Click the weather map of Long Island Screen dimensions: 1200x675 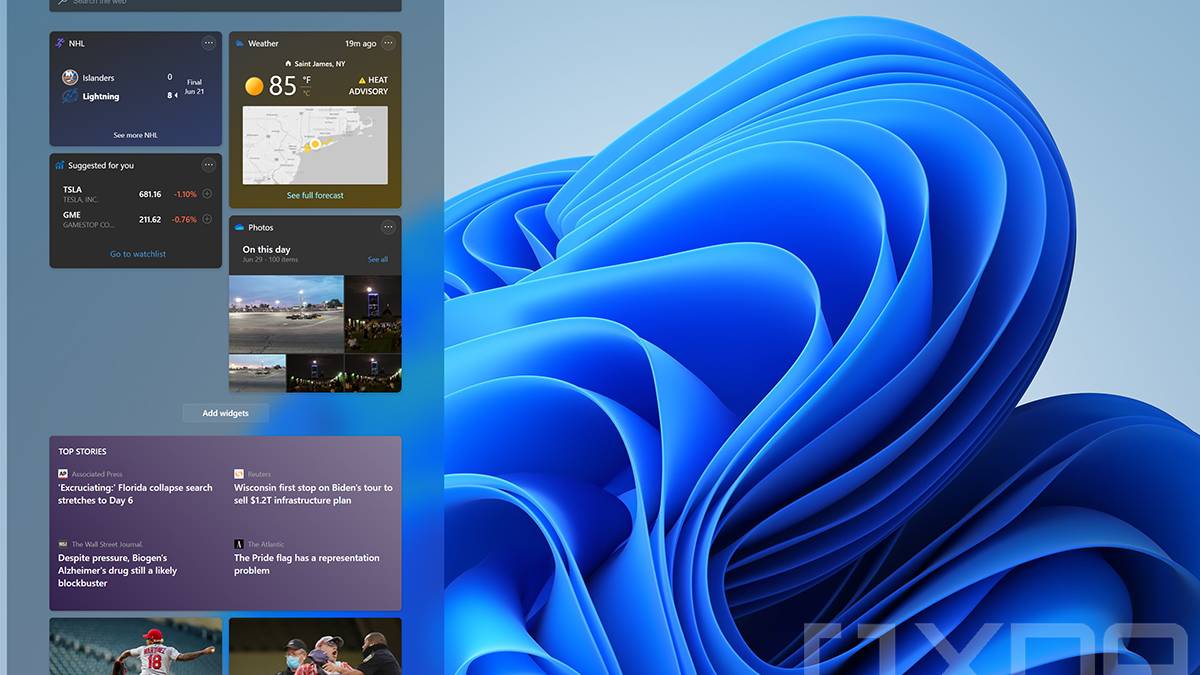pyautogui.click(x=315, y=145)
